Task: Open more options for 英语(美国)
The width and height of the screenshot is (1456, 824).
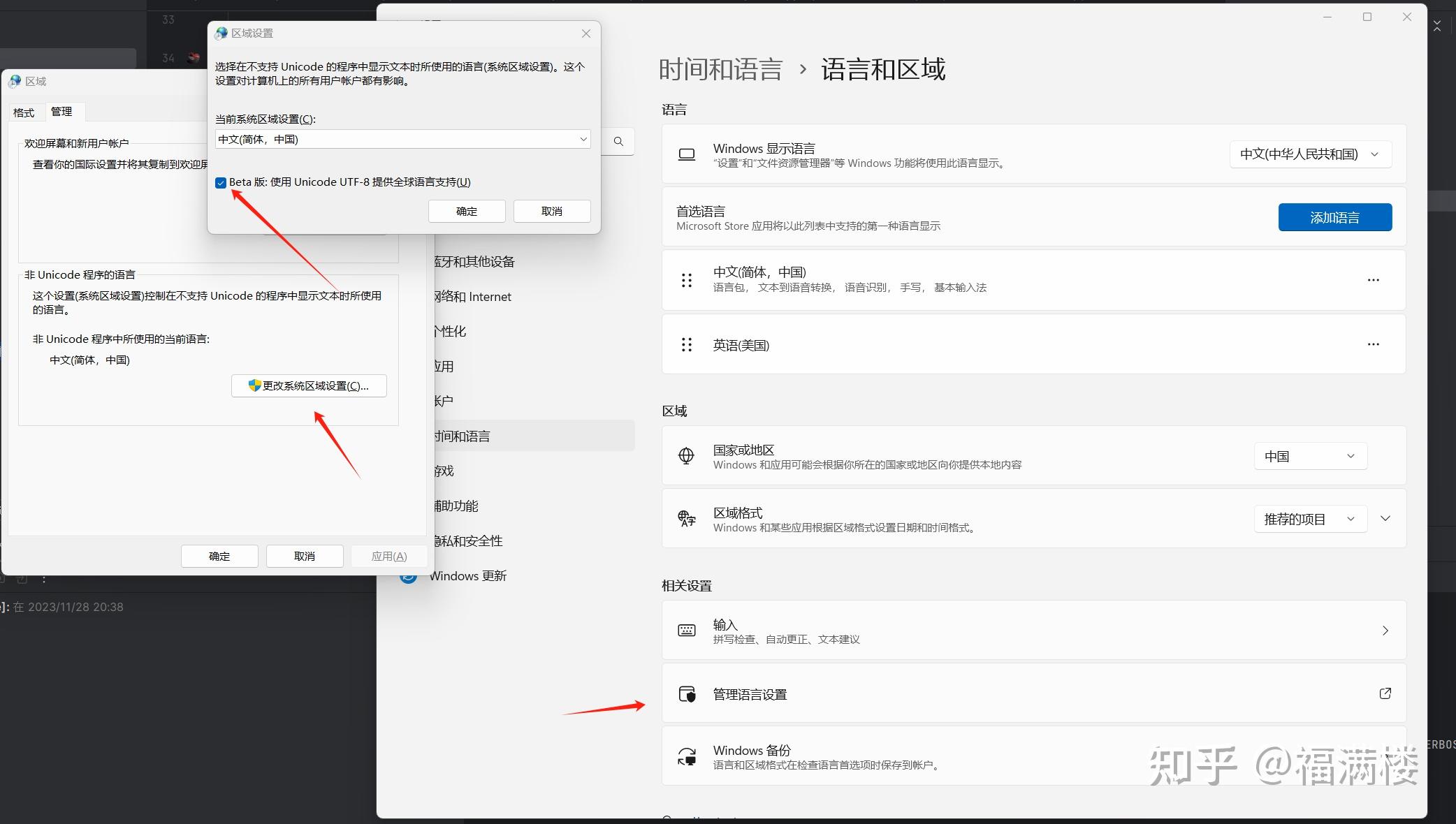Action: [x=1374, y=344]
